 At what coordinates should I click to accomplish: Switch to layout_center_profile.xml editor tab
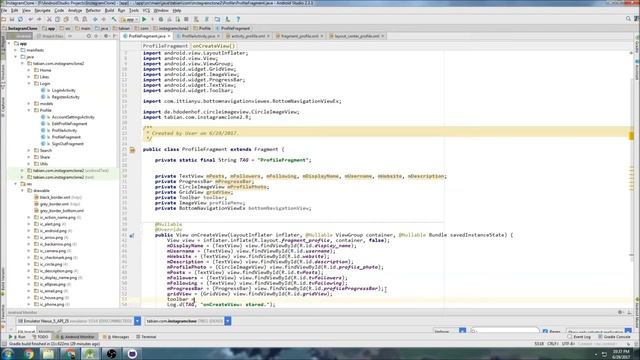pos(357,36)
